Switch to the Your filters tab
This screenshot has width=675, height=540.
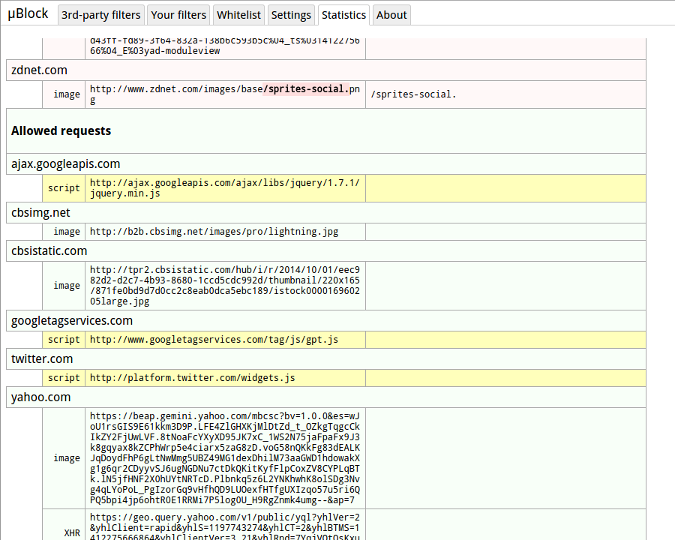[178, 15]
